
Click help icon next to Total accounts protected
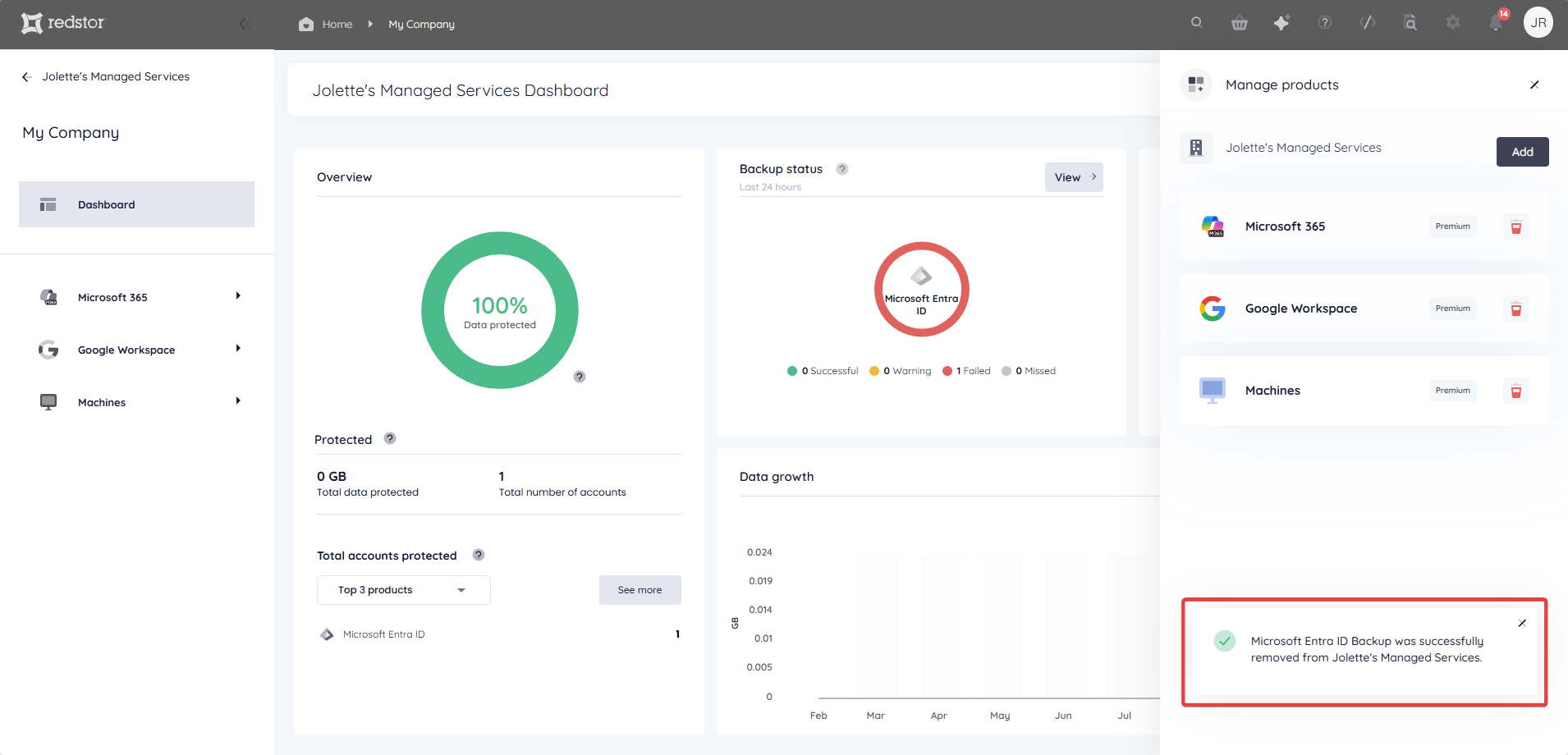[479, 555]
